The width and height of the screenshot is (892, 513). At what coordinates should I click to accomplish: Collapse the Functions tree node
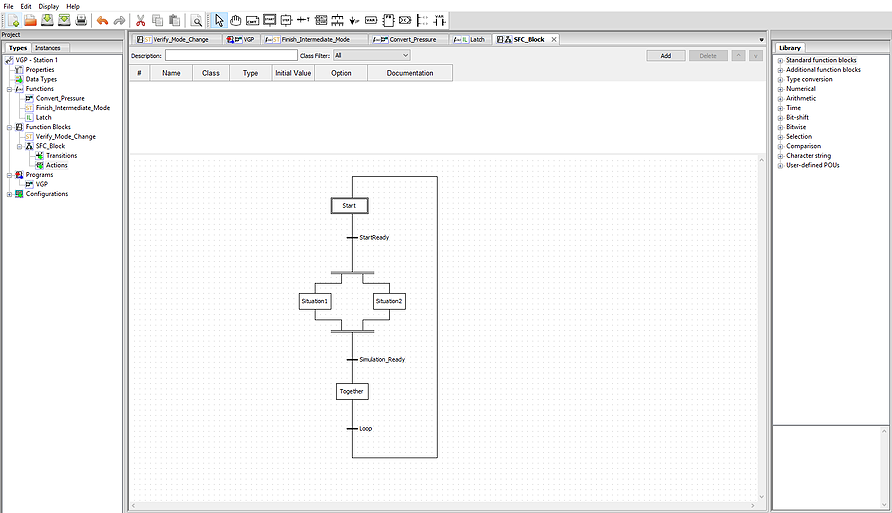pyautogui.click(x=9, y=89)
